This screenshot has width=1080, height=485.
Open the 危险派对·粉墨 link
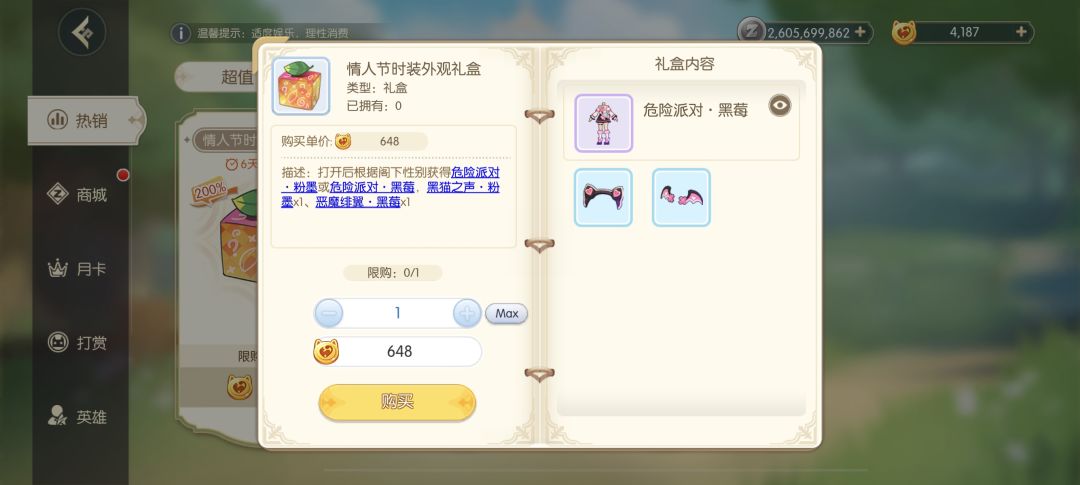coord(391,180)
